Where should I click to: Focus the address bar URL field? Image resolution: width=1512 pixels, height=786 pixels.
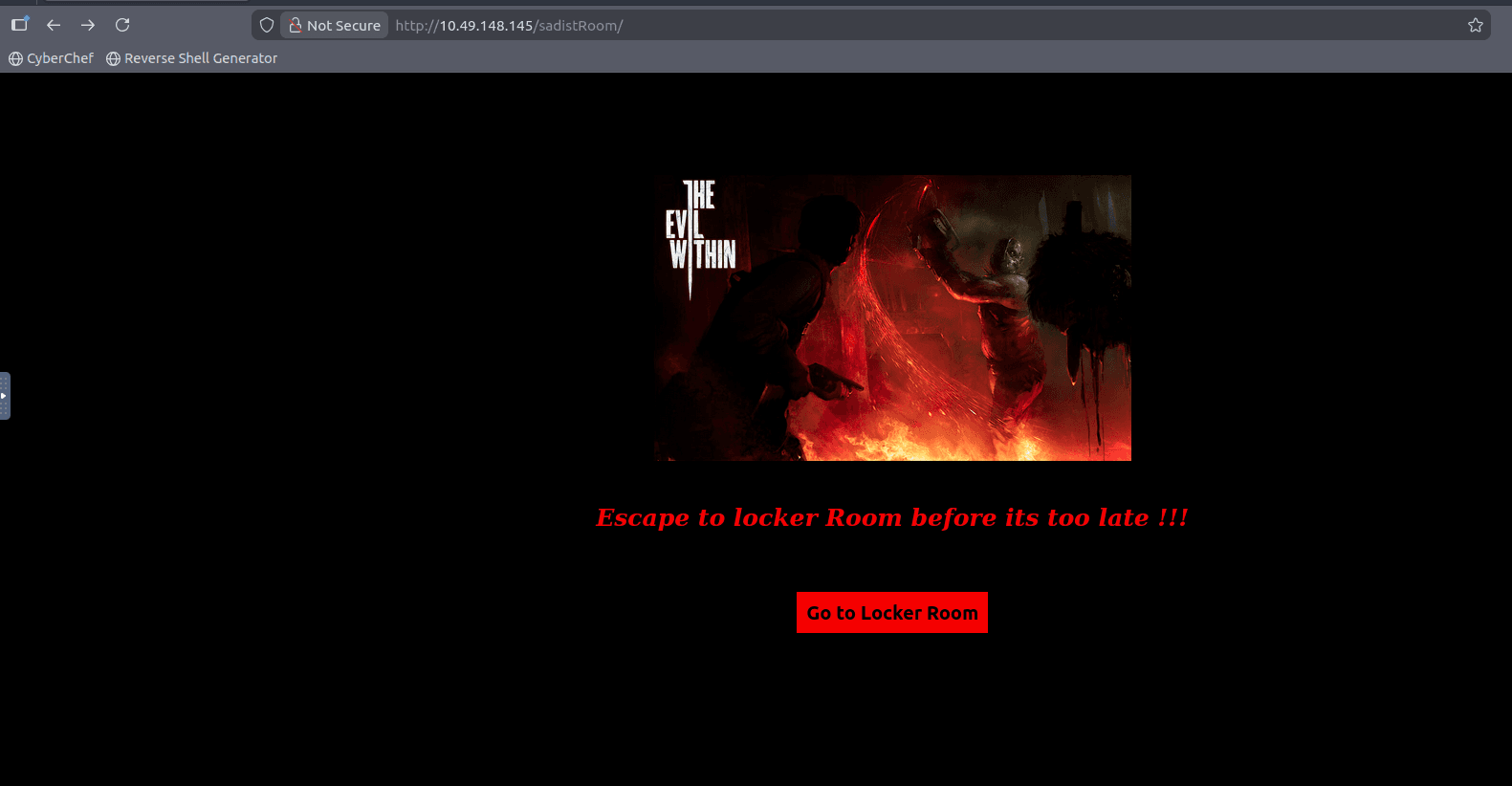[x=861, y=26]
